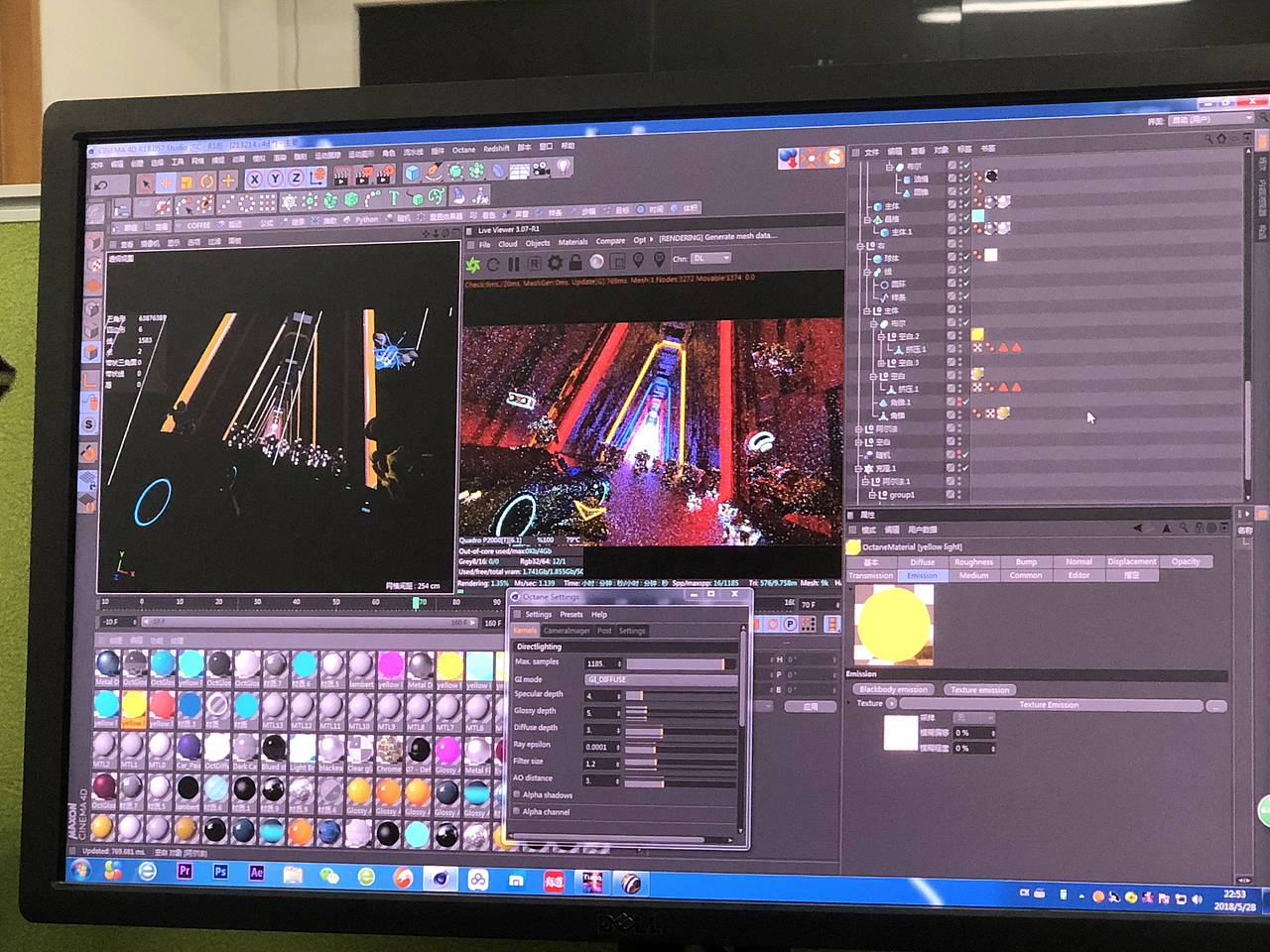Viewport: 1270px width, 952px height.
Task: Open Live Viewer settings gear icon
Action: pyautogui.click(x=555, y=263)
